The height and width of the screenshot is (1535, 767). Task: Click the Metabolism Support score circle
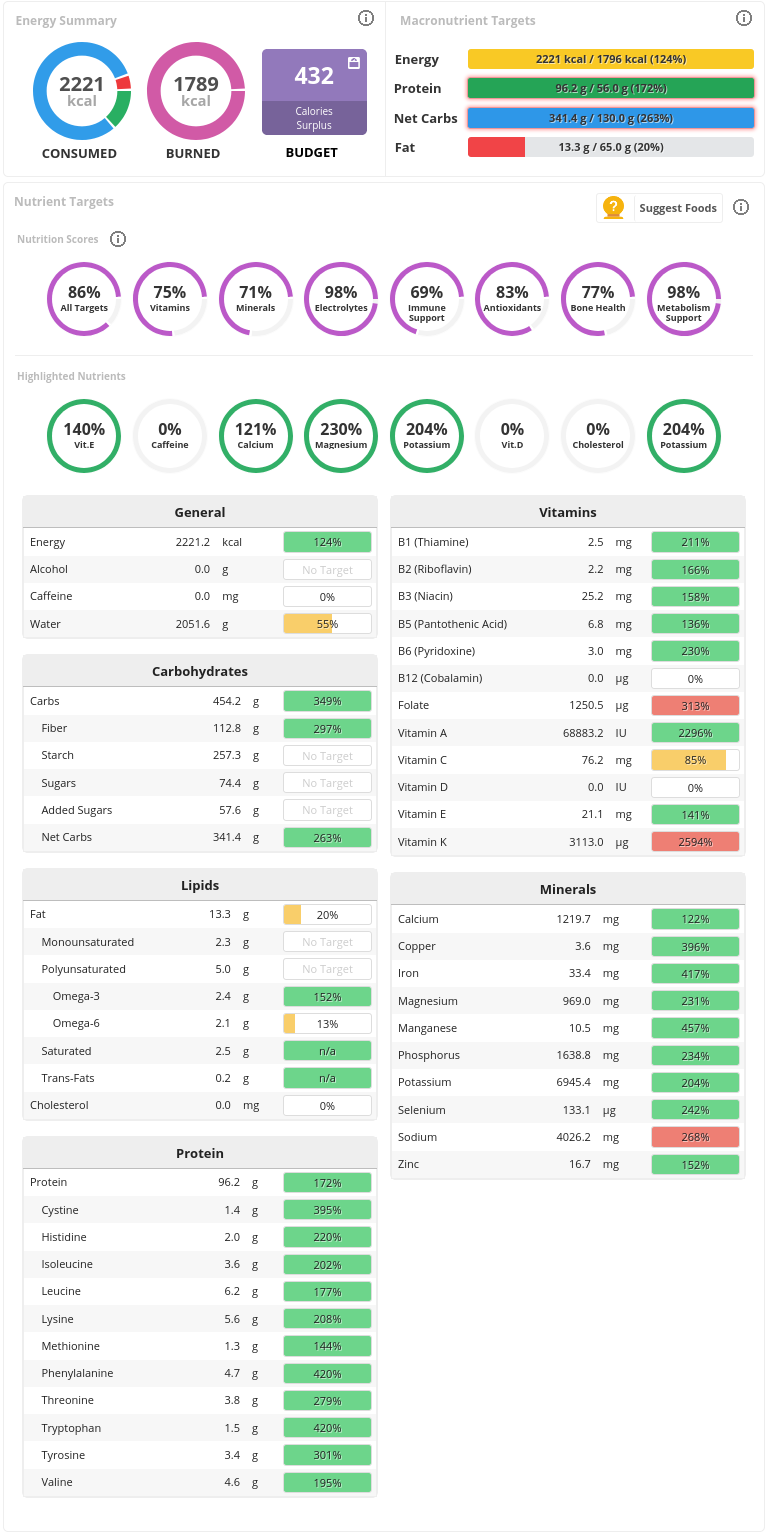click(x=684, y=298)
